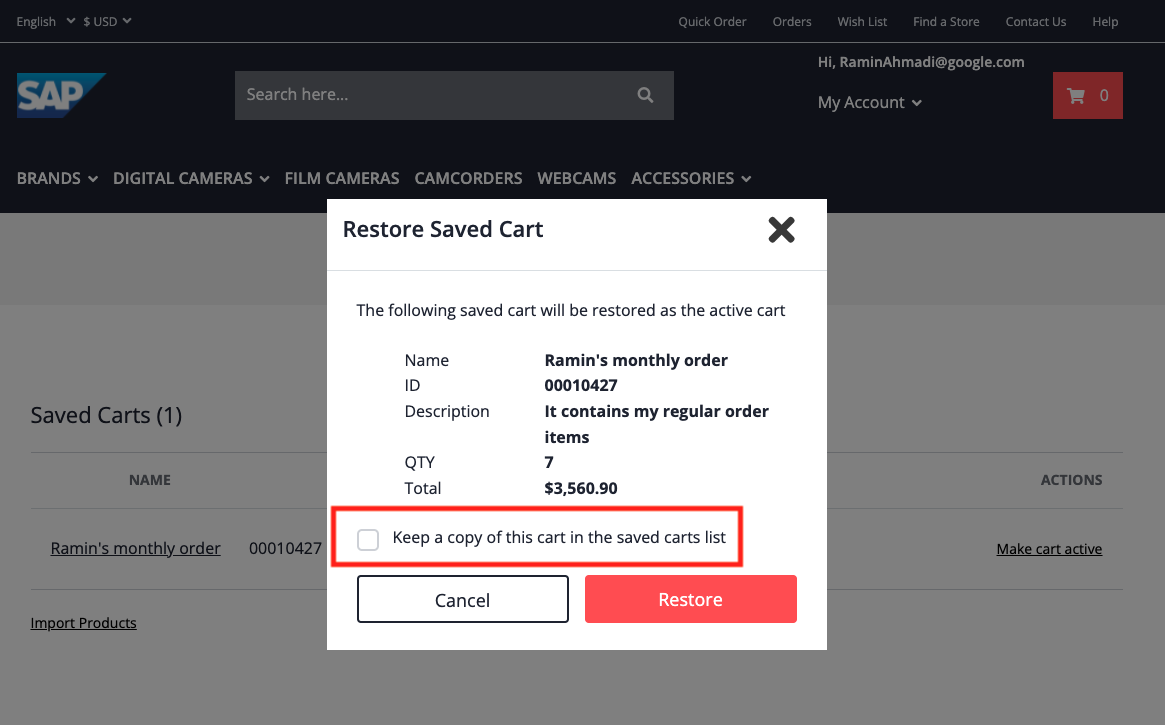Image resolution: width=1165 pixels, height=725 pixels.
Task: Click the search magnifier icon
Action: coord(645,95)
